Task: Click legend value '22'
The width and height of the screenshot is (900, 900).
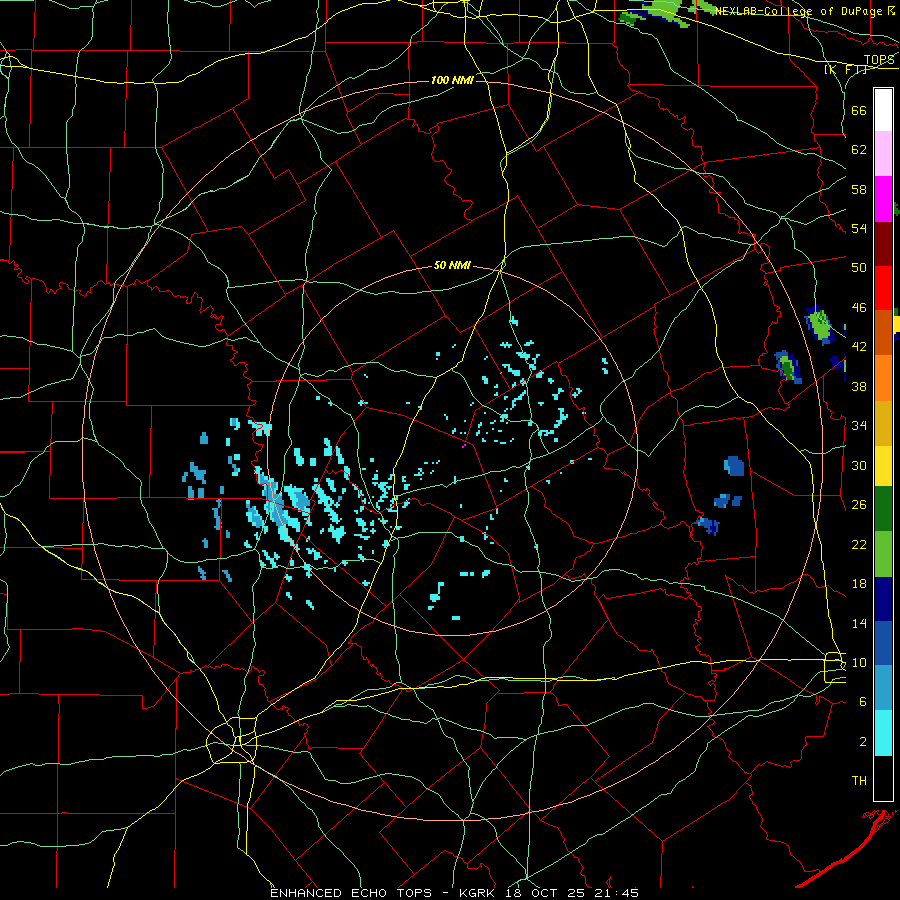Action: coord(859,544)
